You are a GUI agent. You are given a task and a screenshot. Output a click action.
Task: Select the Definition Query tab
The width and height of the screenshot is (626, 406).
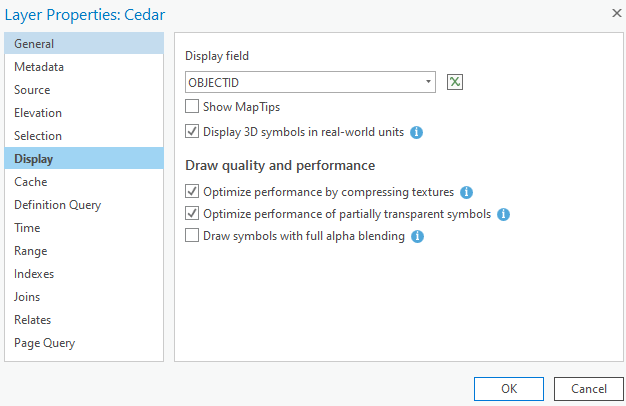pos(57,205)
